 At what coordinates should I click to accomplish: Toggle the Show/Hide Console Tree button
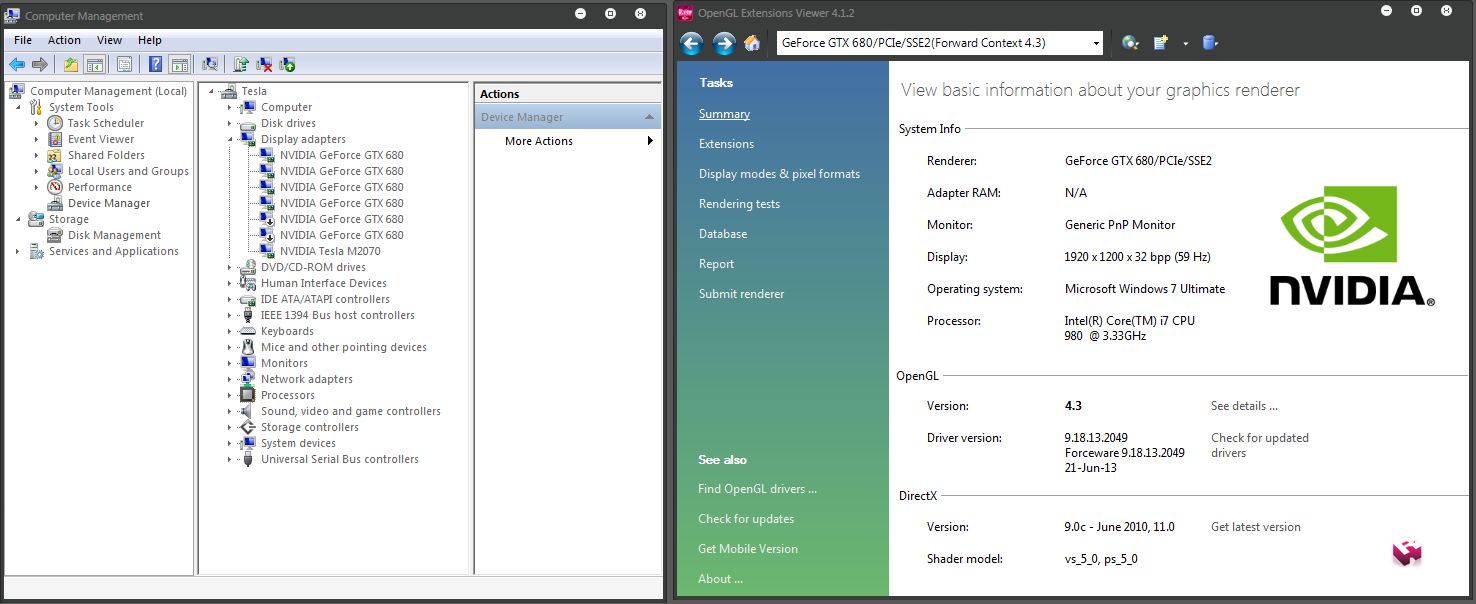(x=94, y=64)
